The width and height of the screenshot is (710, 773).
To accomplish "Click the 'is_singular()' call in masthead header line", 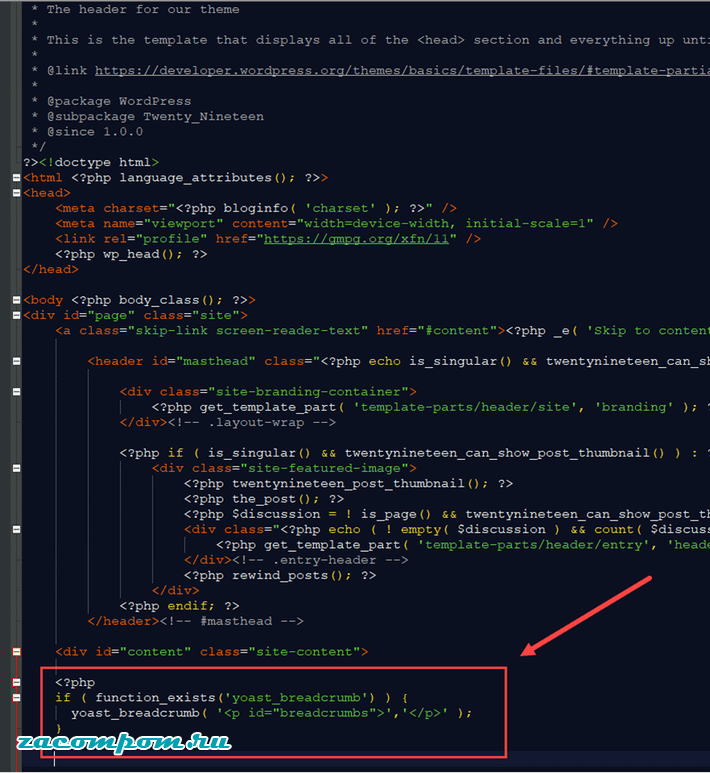I will pyautogui.click(x=461, y=361).
